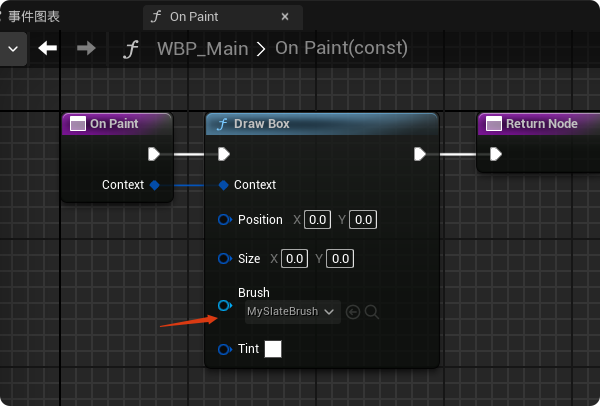Viewport: 600px width, 406px height.
Task: Go back with the left arrow
Action: click(x=48, y=48)
